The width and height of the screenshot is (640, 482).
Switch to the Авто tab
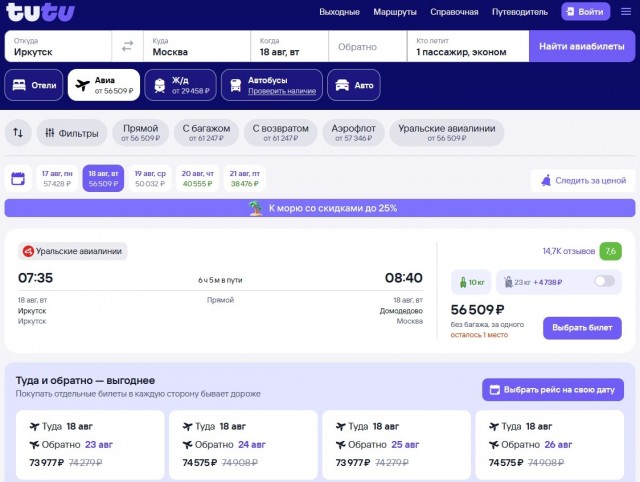point(354,85)
